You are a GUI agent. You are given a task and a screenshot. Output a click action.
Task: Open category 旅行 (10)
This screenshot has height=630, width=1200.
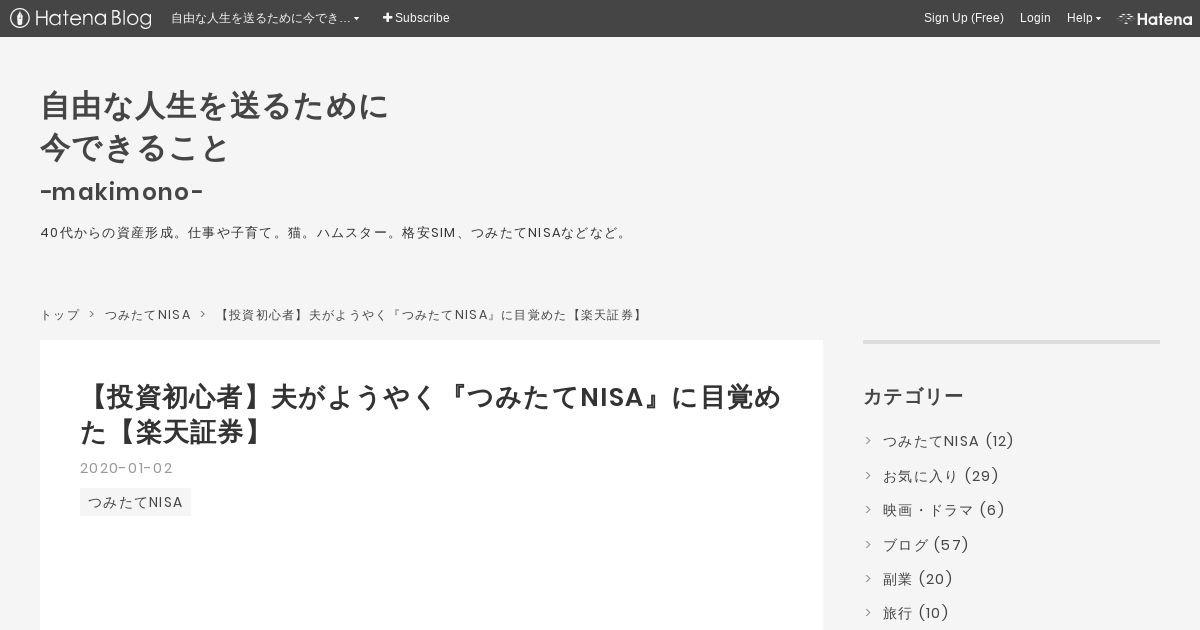tap(916, 613)
